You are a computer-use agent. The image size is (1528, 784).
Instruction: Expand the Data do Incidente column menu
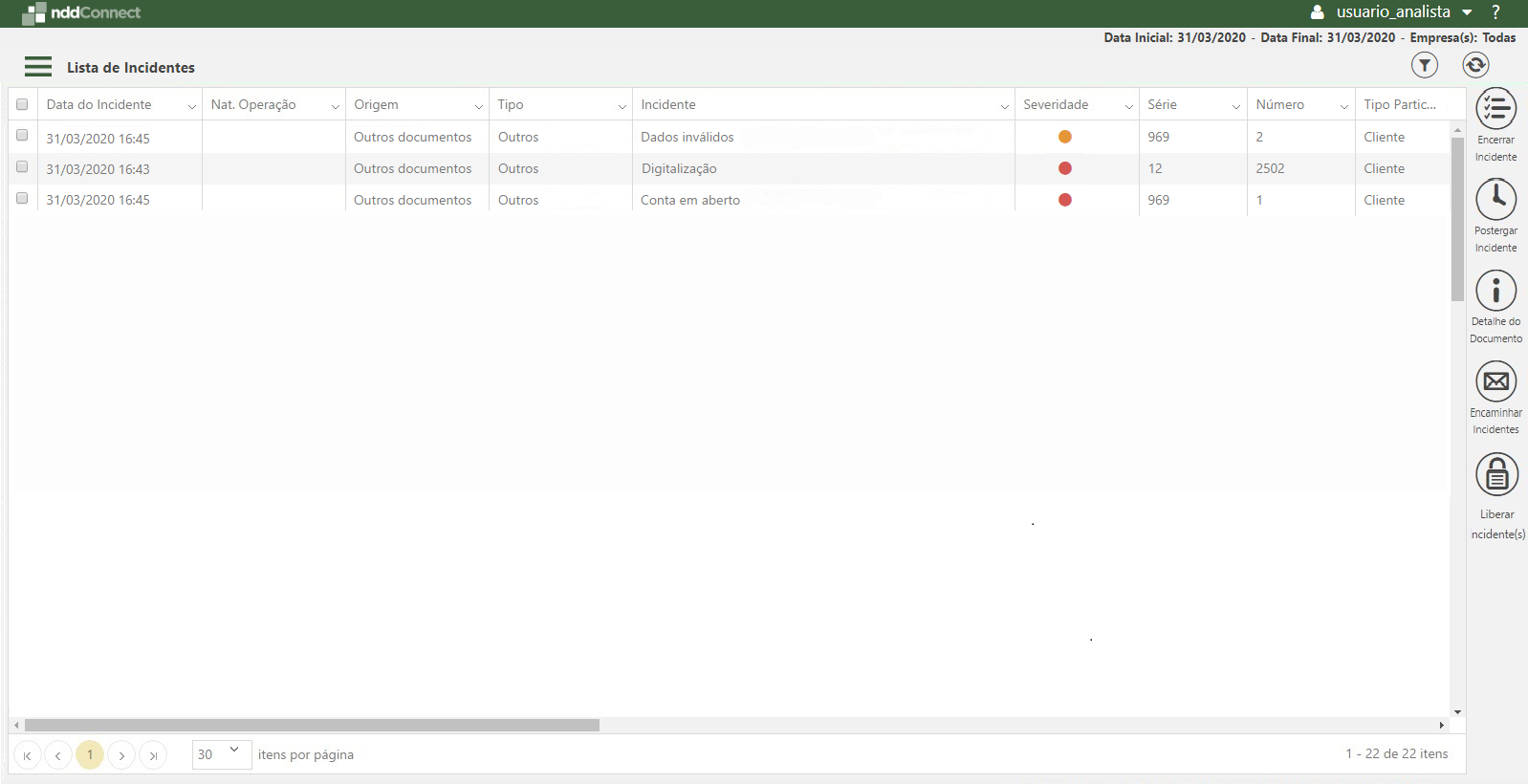(x=191, y=106)
